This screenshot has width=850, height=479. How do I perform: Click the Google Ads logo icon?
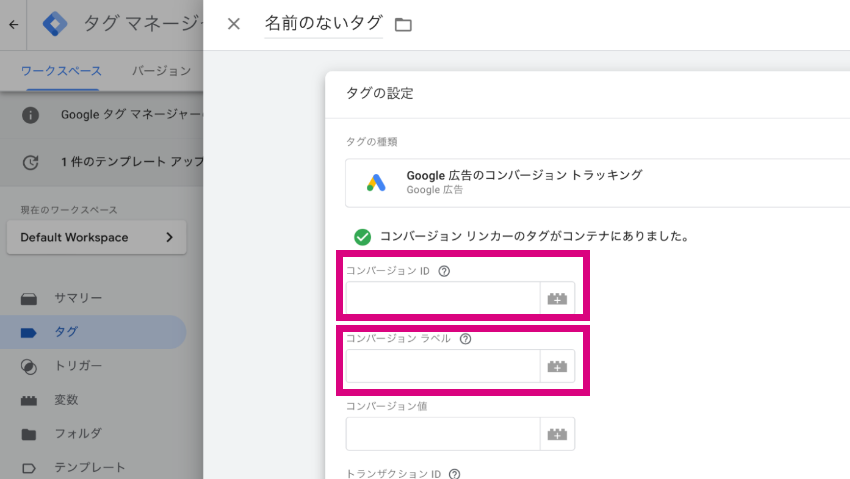click(376, 183)
